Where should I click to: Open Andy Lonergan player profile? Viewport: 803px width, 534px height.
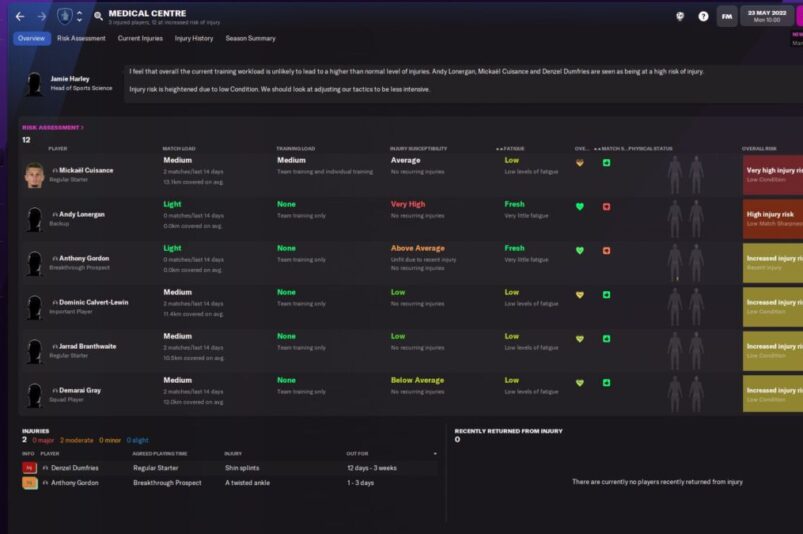81,215
